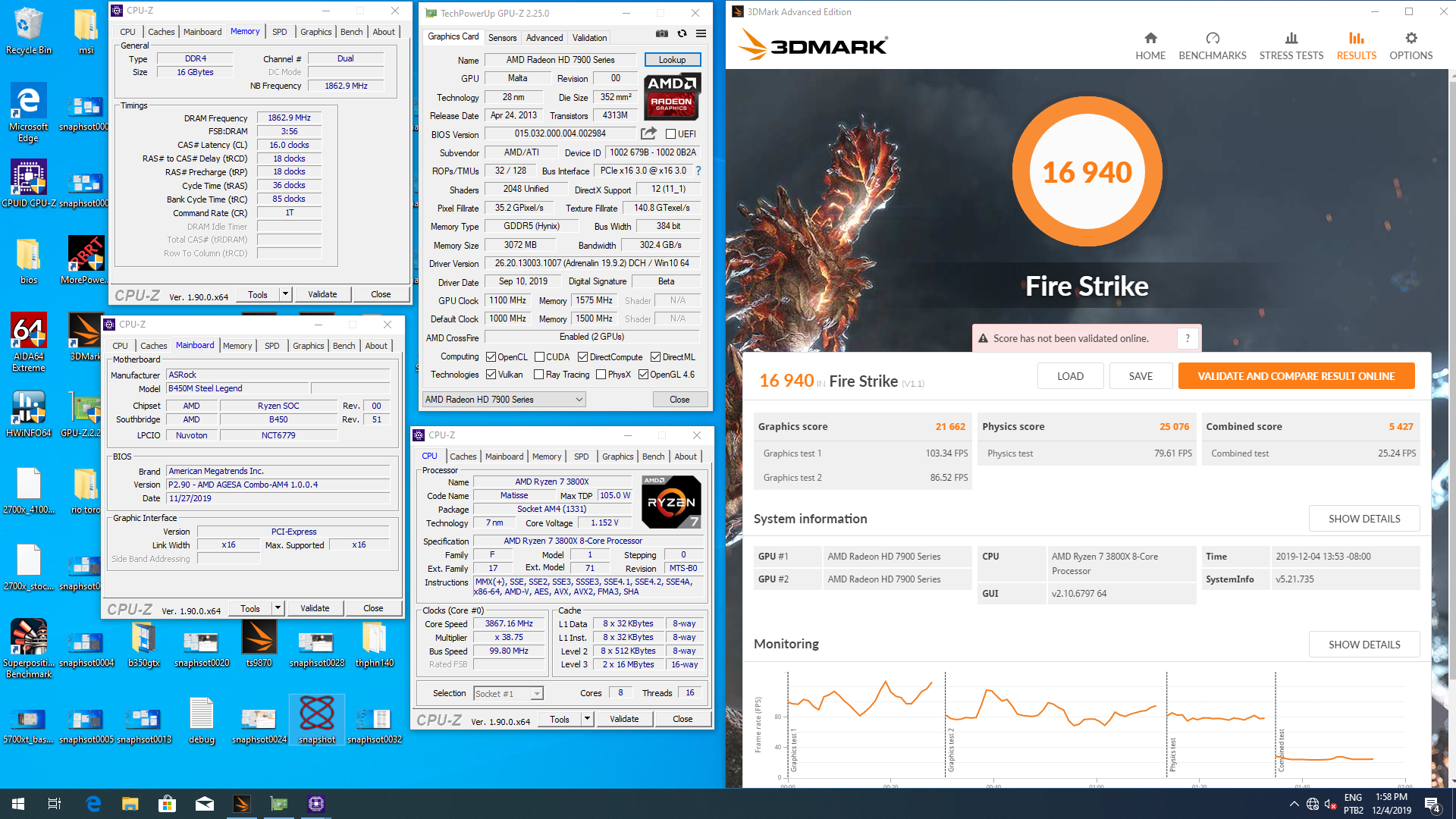Click Close button in GPU-Z
The height and width of the screenshot is (819, 1456).
pos(679,400)
